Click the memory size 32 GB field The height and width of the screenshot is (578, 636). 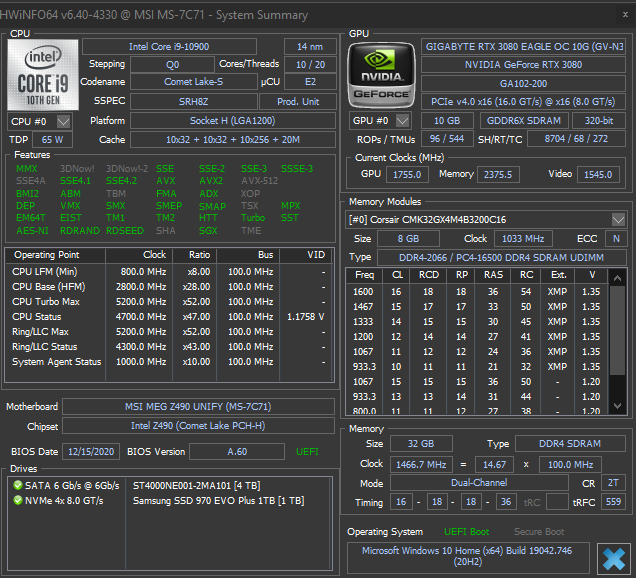pyautogui.click(x=421, y=443)
